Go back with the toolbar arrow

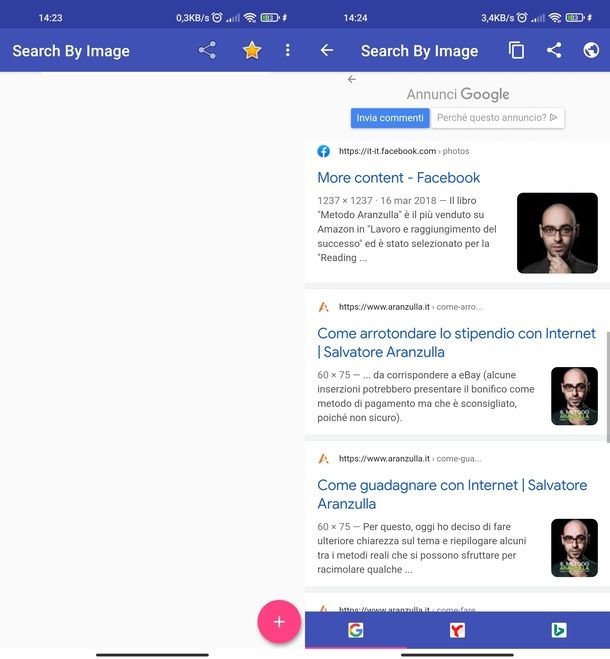327,50
